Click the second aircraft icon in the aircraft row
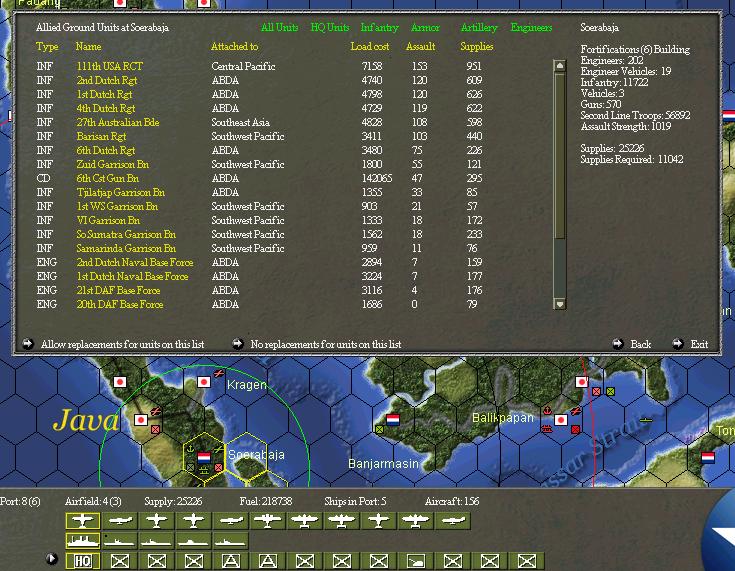 pos(120,520)
